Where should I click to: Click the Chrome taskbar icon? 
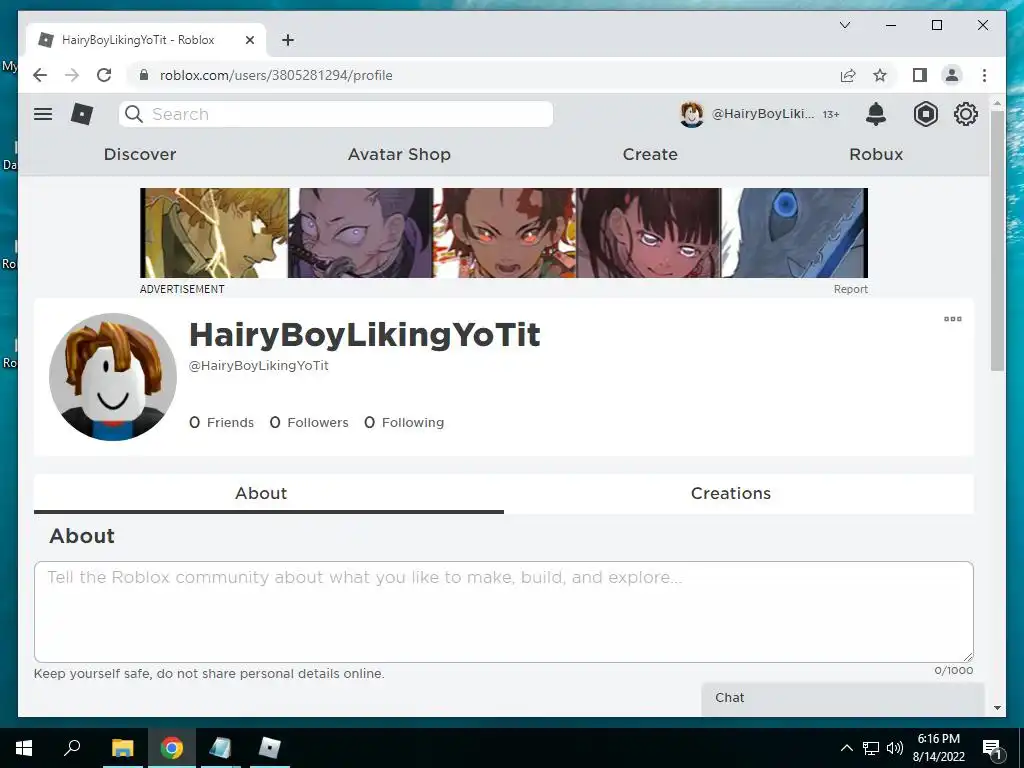click(172, 748)
